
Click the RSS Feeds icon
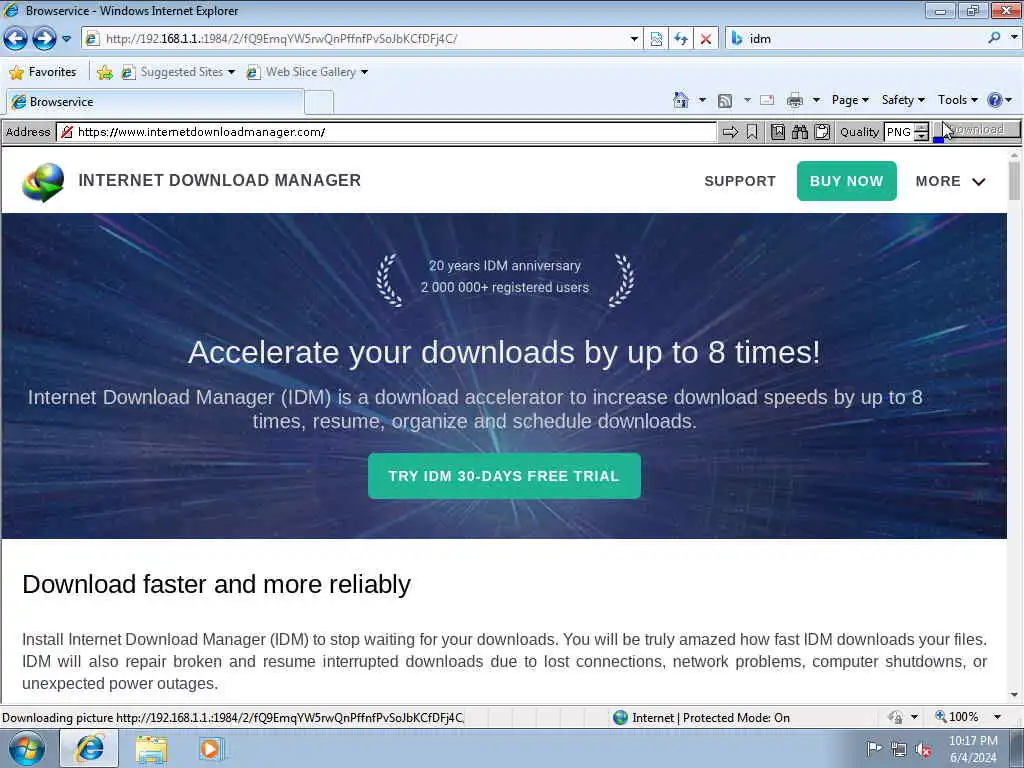[725, 101]
